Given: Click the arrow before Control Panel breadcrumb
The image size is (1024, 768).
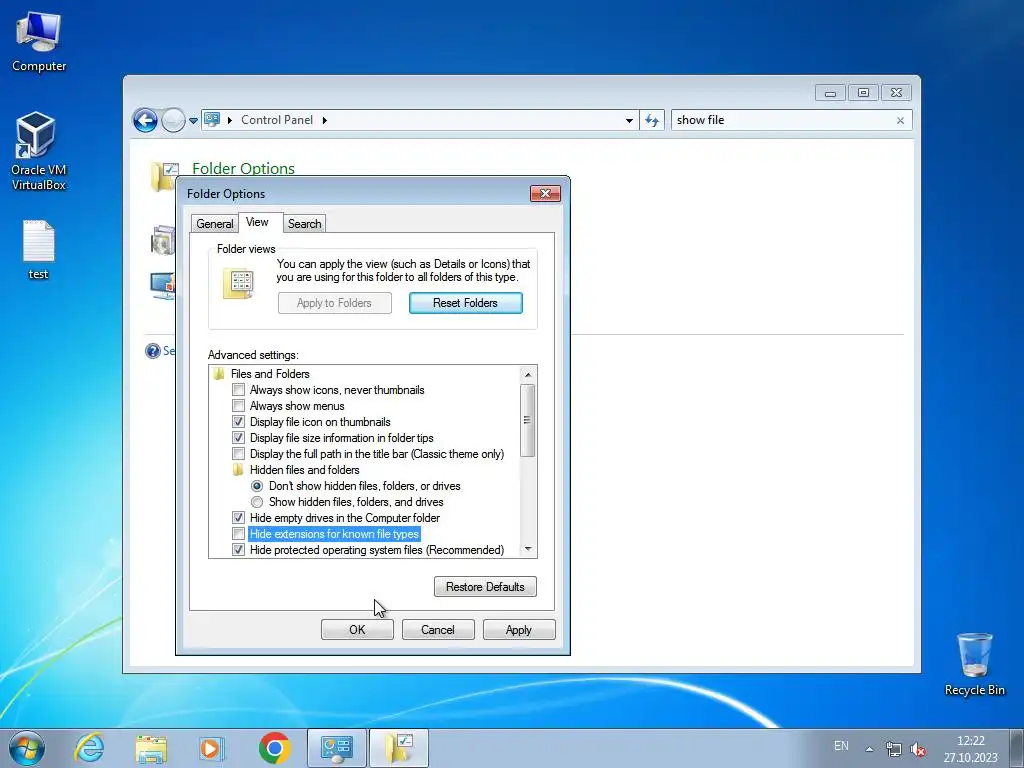Looking at the screenshot, I should pyautogui.click(x=230, y=120).
